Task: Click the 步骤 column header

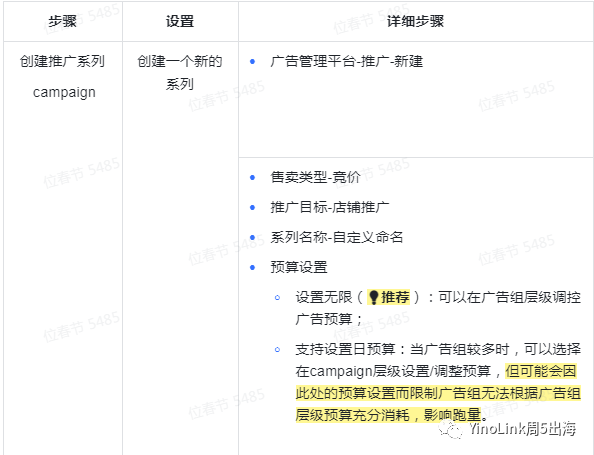Action: [63, 21]
